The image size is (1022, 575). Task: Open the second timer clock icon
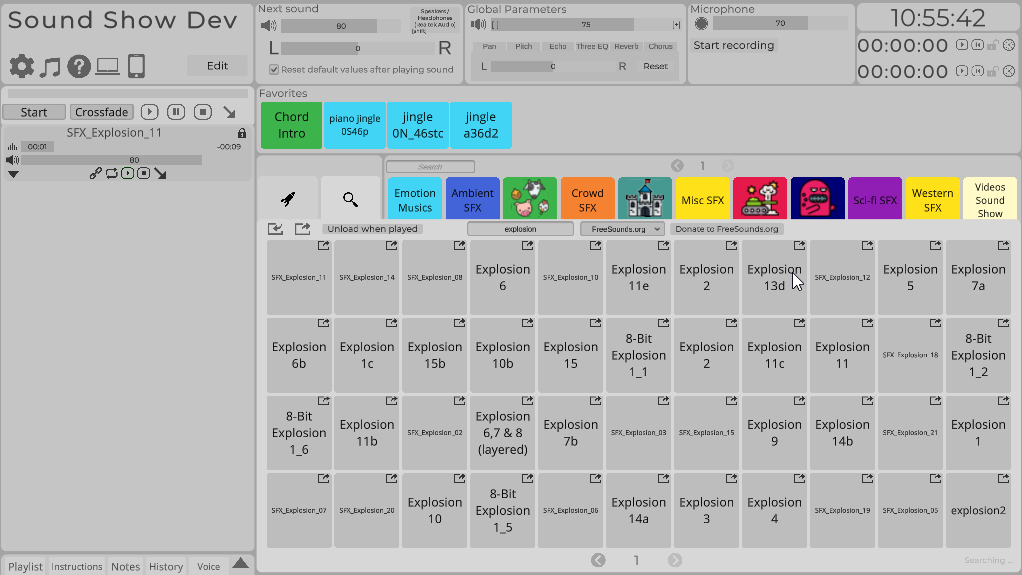[x=1009, y=71]
